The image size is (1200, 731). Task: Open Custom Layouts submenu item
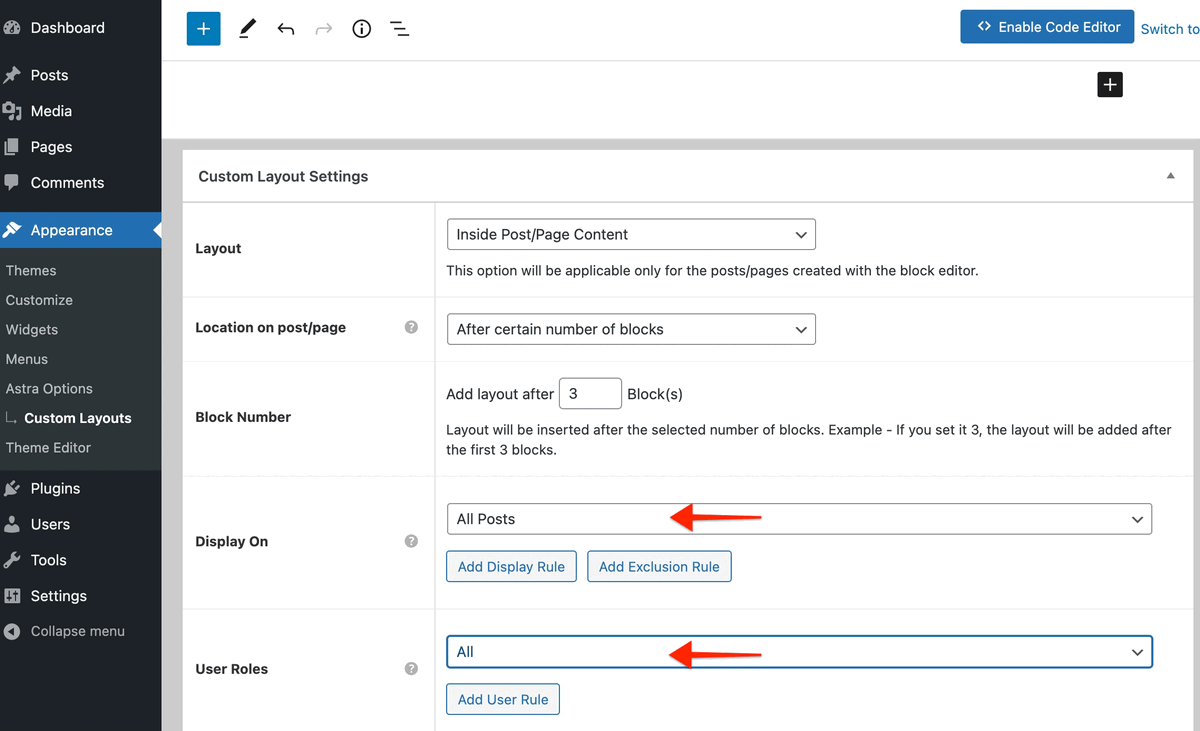(x=78, y=418)
